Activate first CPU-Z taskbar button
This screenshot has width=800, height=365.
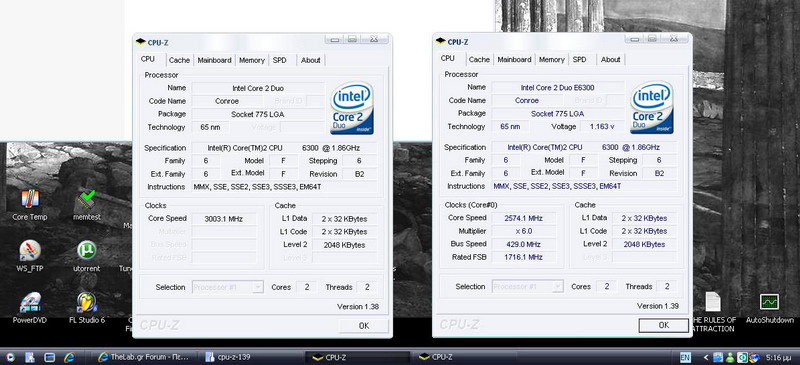pos(359,357)
